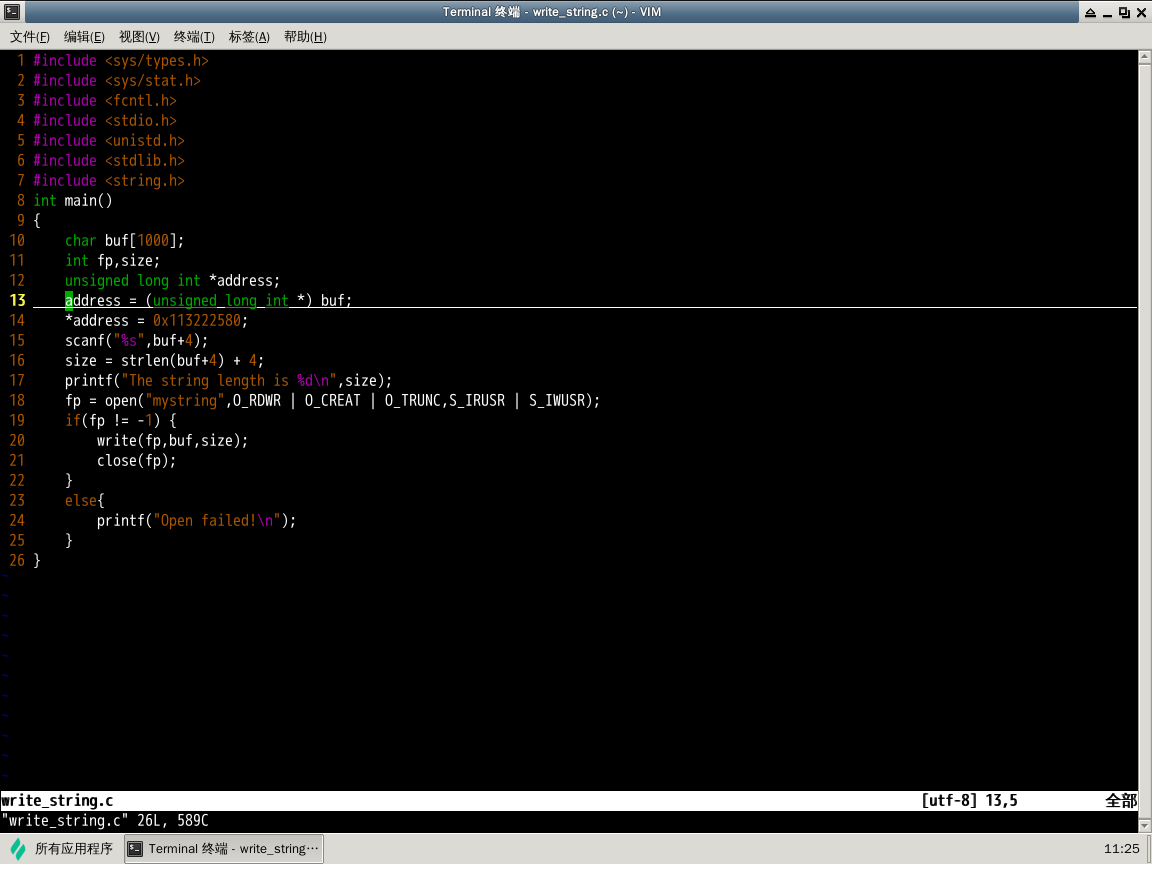Open the 视图(V) menu

click(x=139, y=37)
